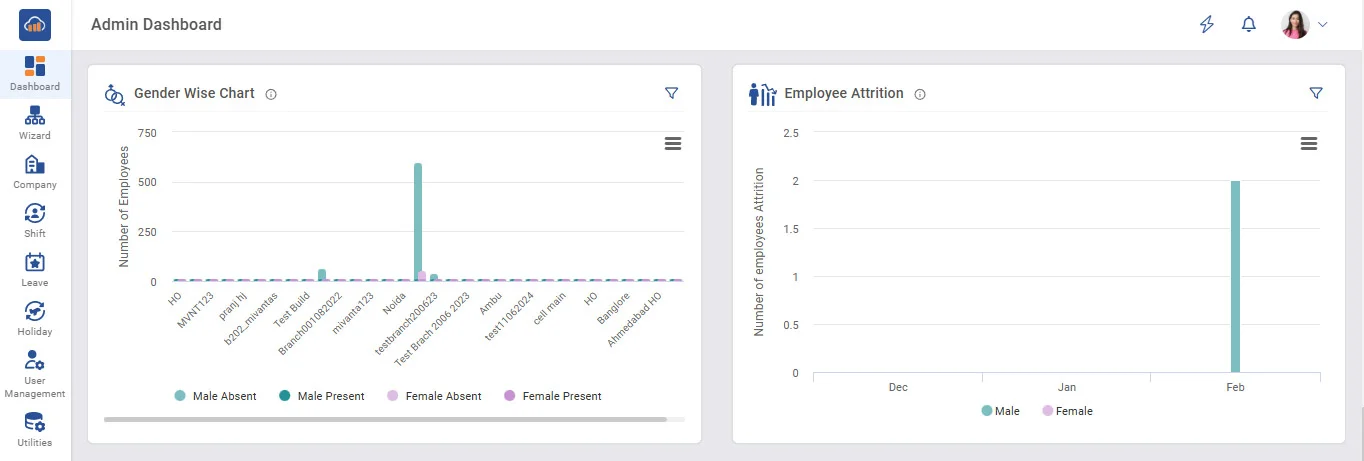This screenshot has width=1364, height=461.
Task: Expand the user profile dropdown arrow
Action: (x=1323, y=25)
